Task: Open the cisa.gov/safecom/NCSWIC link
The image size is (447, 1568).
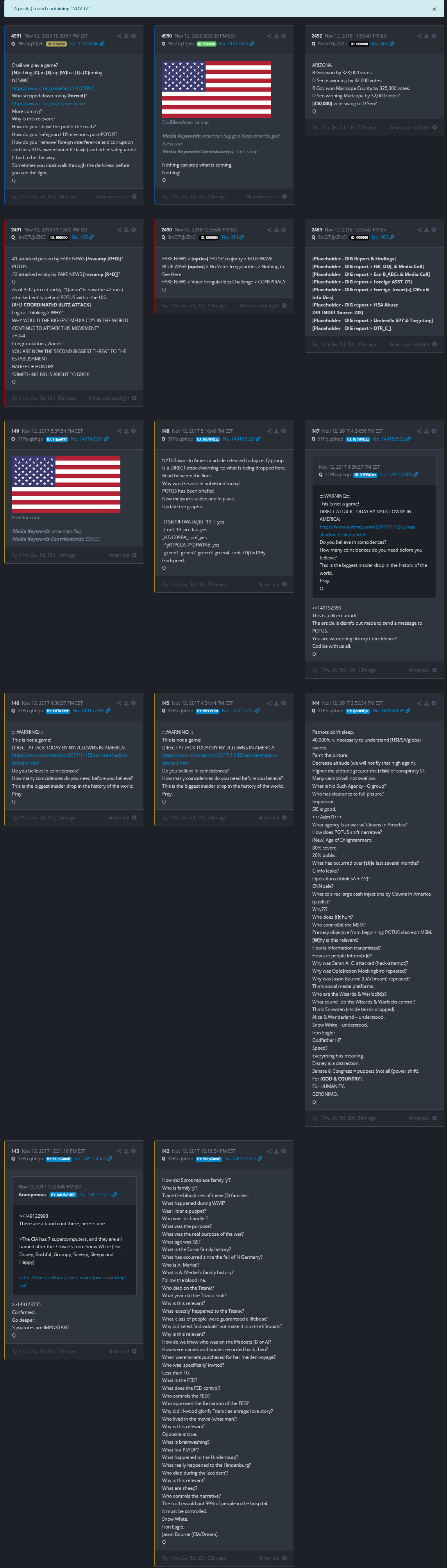Action: tap(53, 88)
